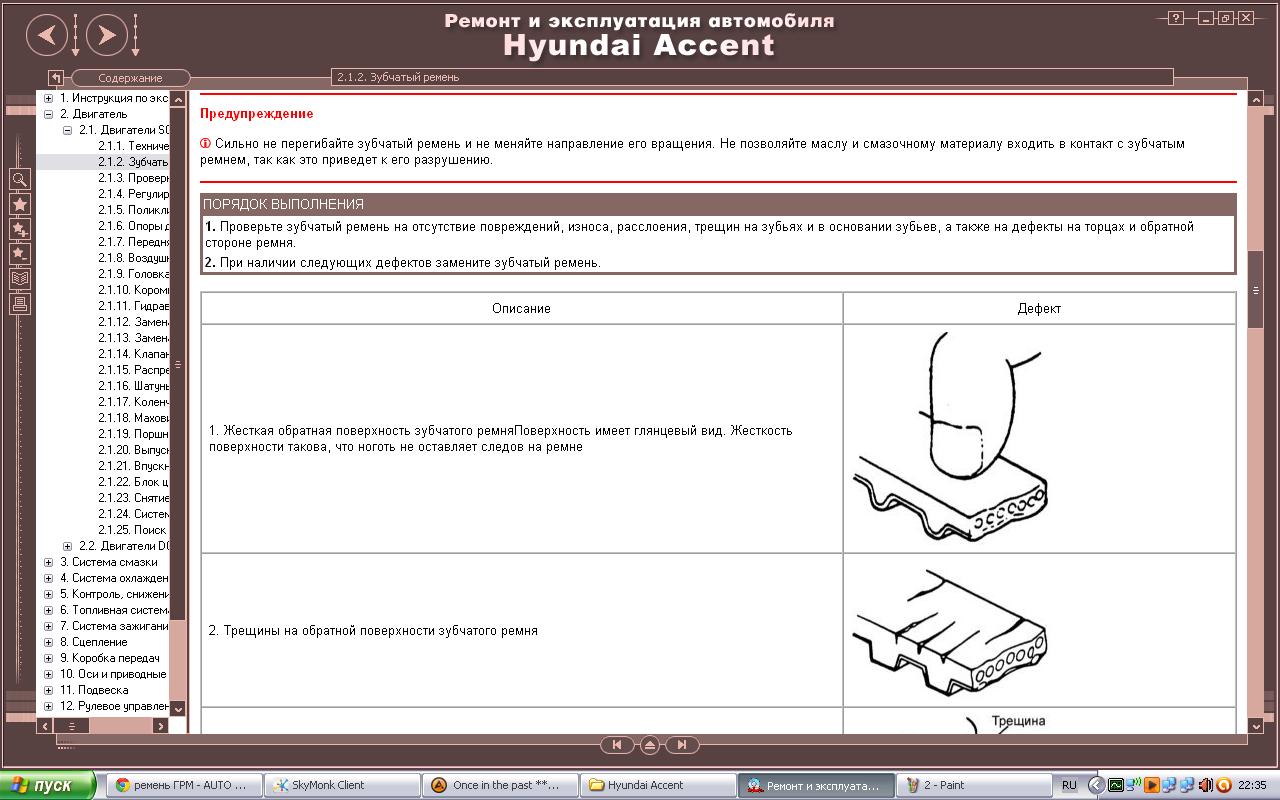The image size is (1280, 800).
Task: Click 'Описание' table column header
Action: (x=521, y=309)
